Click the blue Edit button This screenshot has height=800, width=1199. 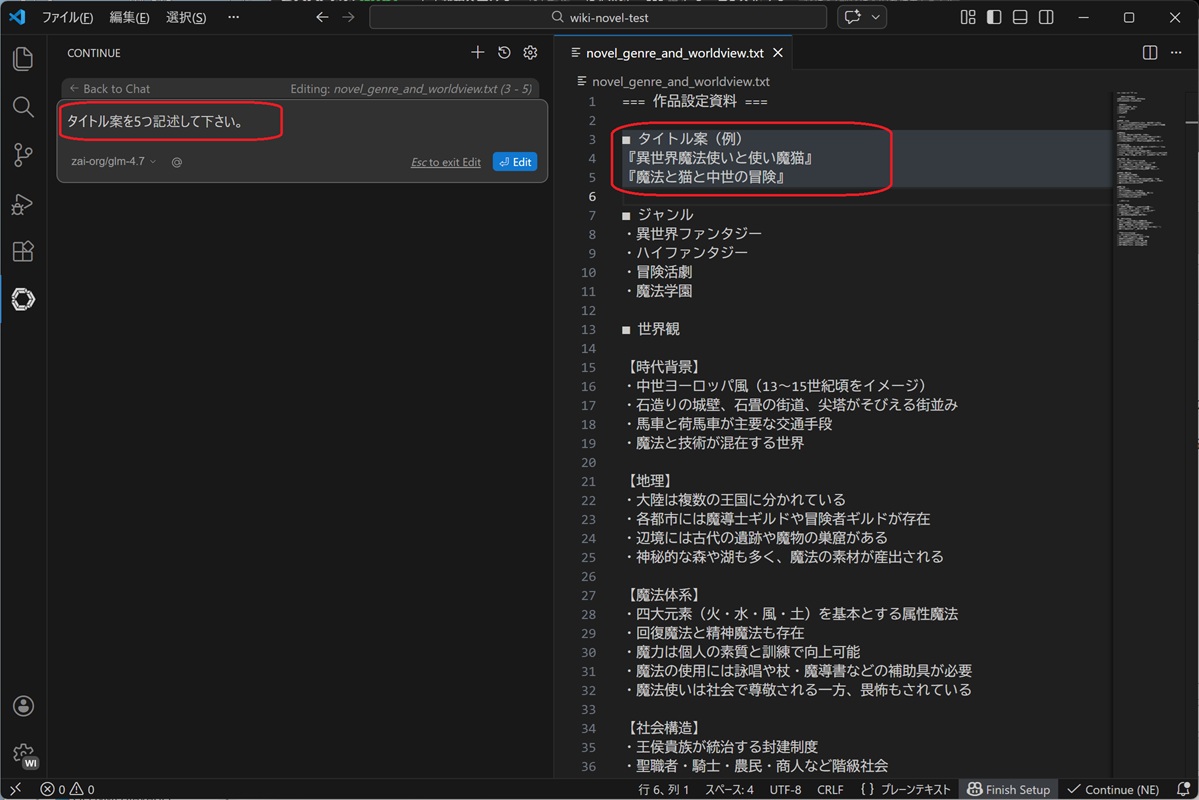pyautogui.click(x=514, y=162)
